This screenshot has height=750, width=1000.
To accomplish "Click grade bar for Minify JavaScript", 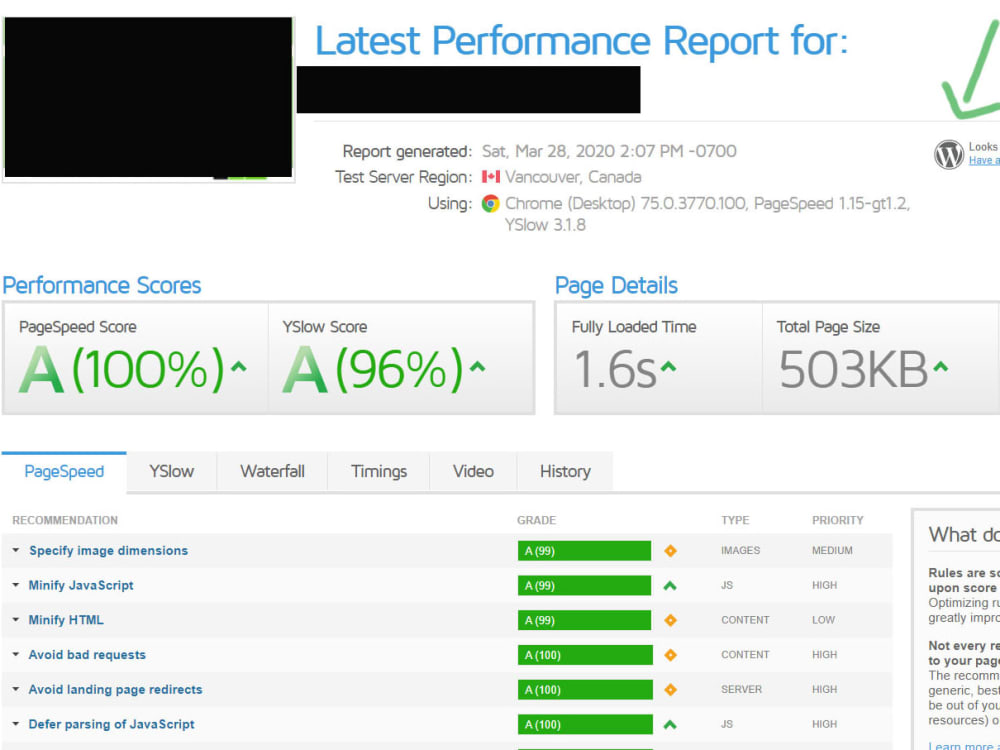I will pos(584,585).
